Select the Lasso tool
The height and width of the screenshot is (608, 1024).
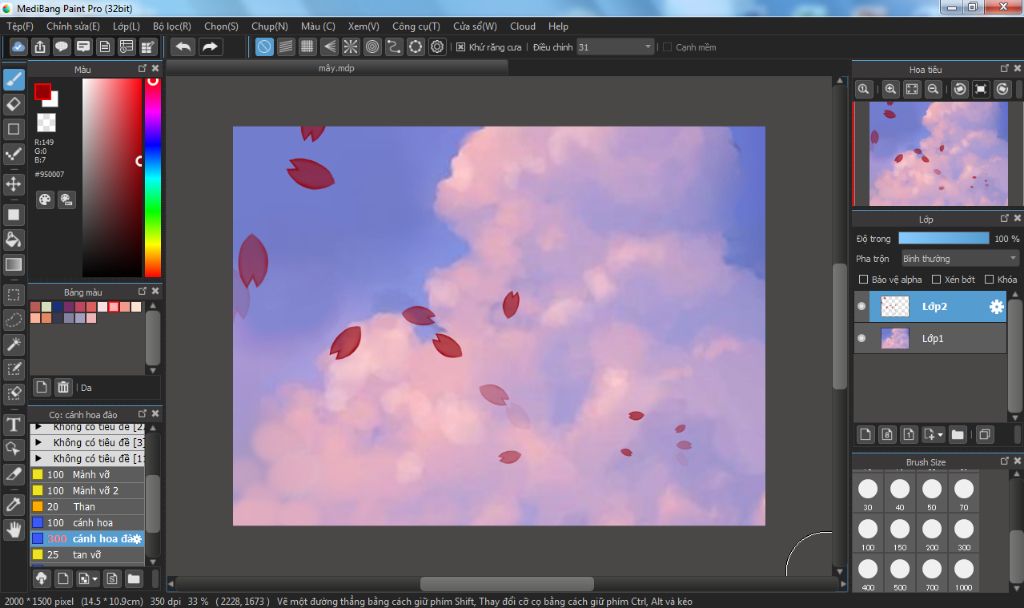(x=14, y=320)
